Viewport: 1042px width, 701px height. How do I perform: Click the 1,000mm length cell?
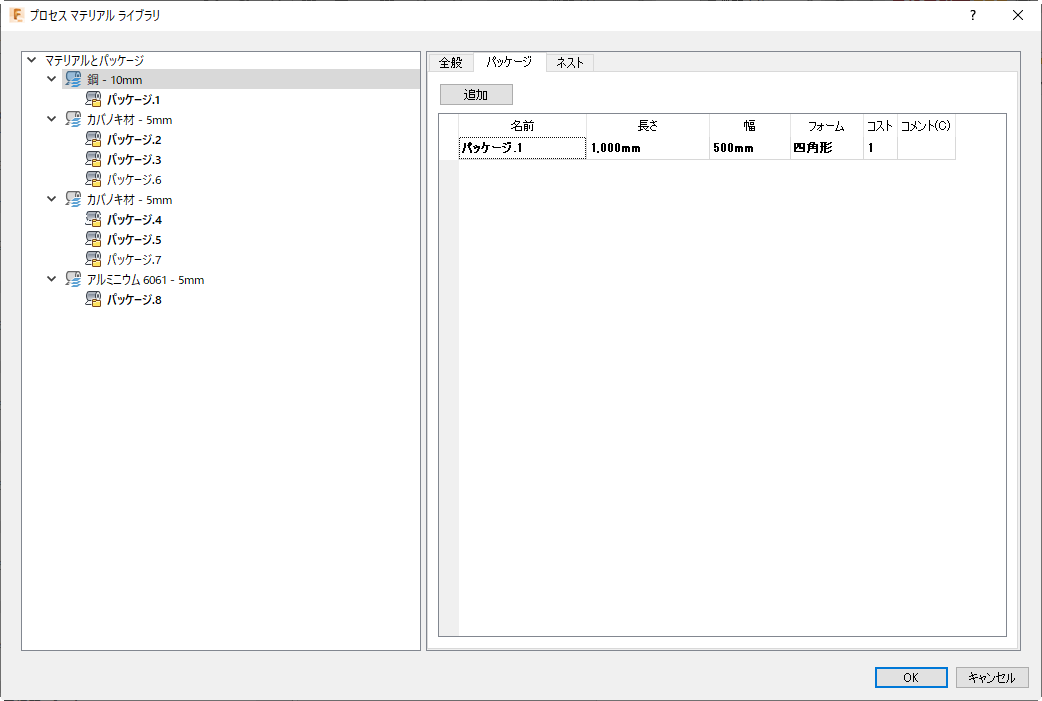(x=648, y=148)
